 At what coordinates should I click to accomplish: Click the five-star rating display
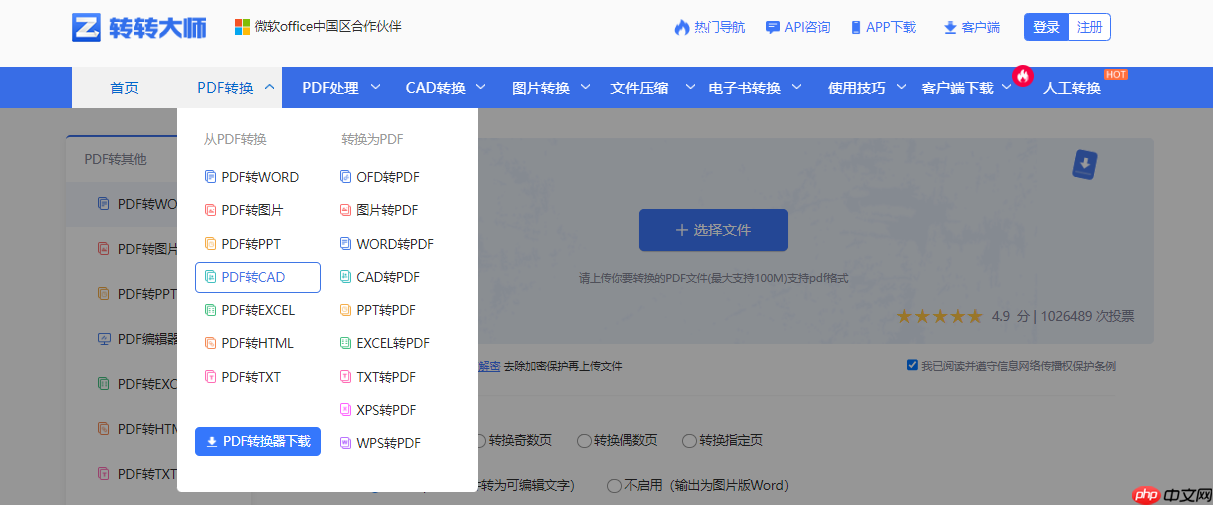[x=939, y=316]
